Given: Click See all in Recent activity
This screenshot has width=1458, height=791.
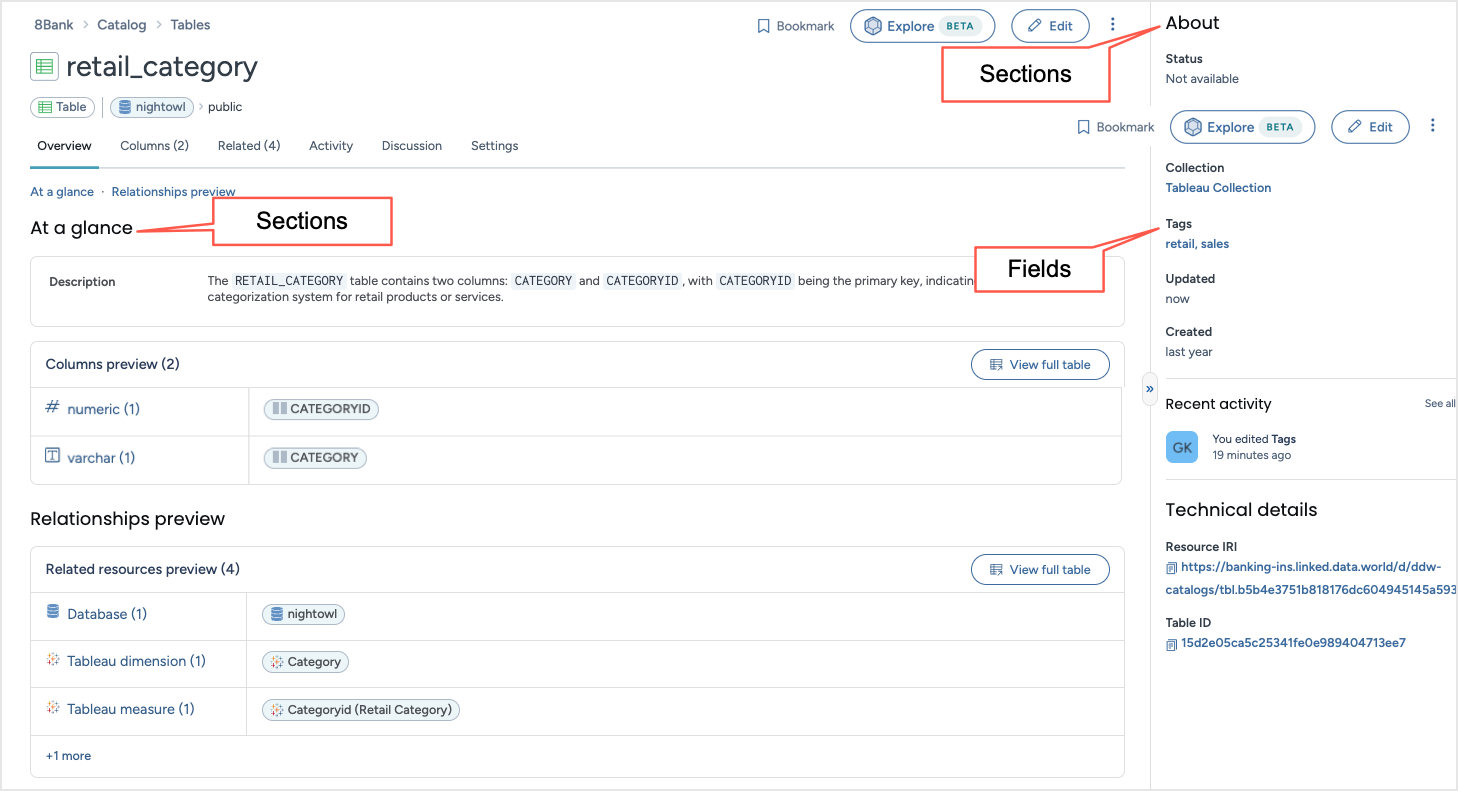Looking at the screenshot, I should [1438, 404].
